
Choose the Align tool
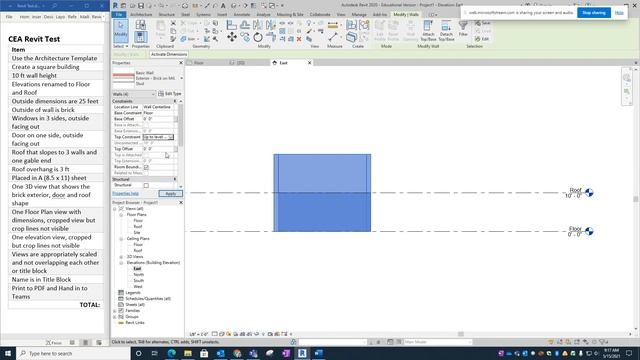(x=231, y=25)
